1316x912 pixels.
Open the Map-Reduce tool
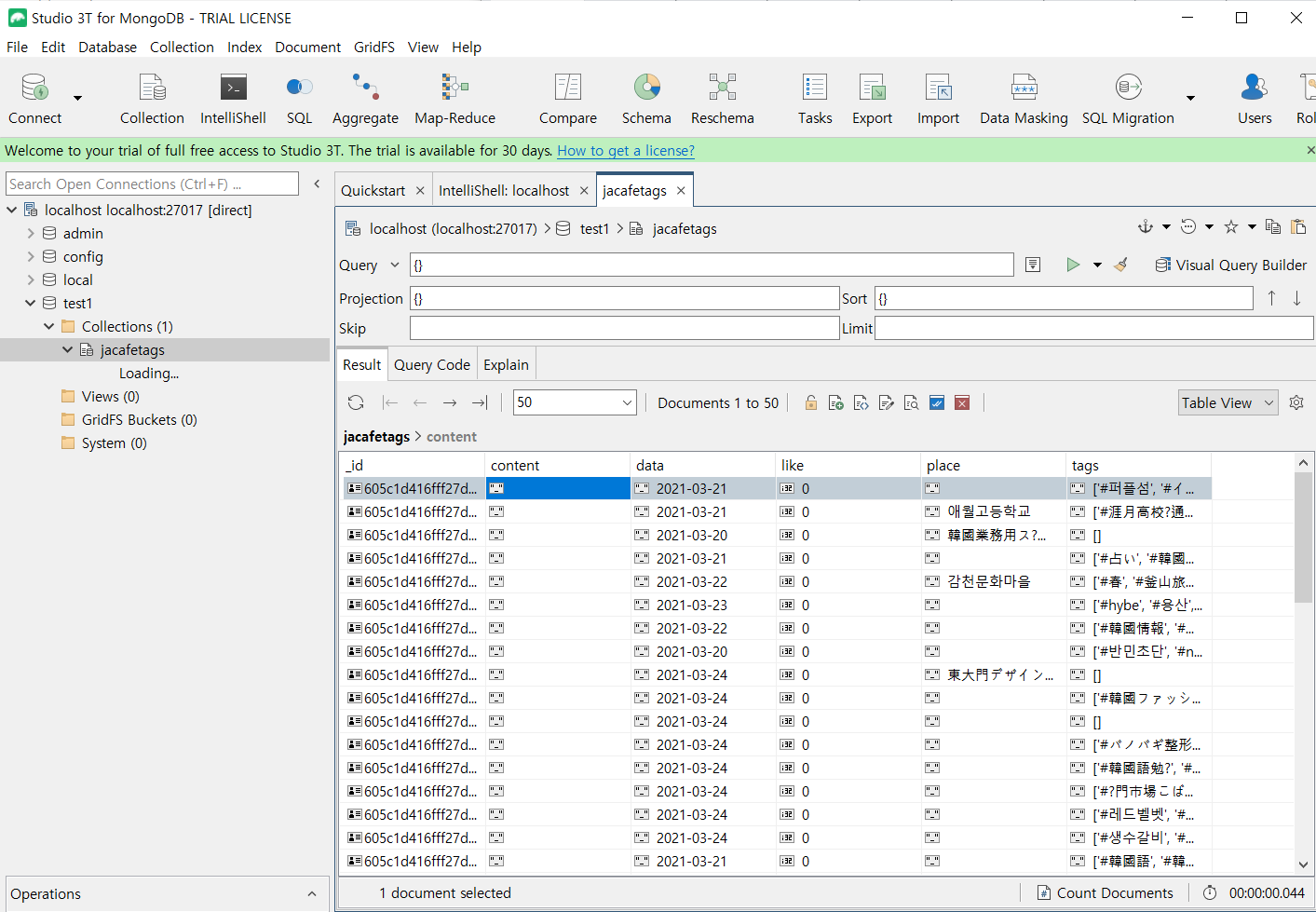pos(454,99)
